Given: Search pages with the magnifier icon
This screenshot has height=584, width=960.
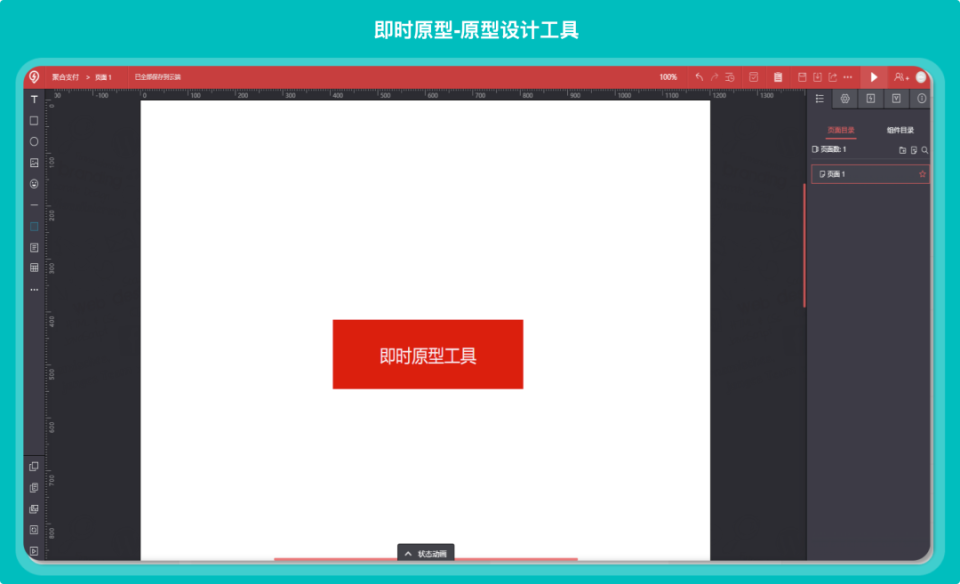Looking at the screenshot, I should (x=924, y=150).
